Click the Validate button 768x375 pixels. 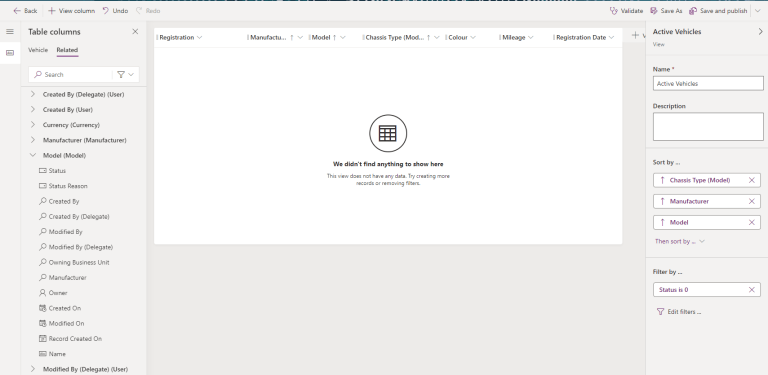pos(626,11)
